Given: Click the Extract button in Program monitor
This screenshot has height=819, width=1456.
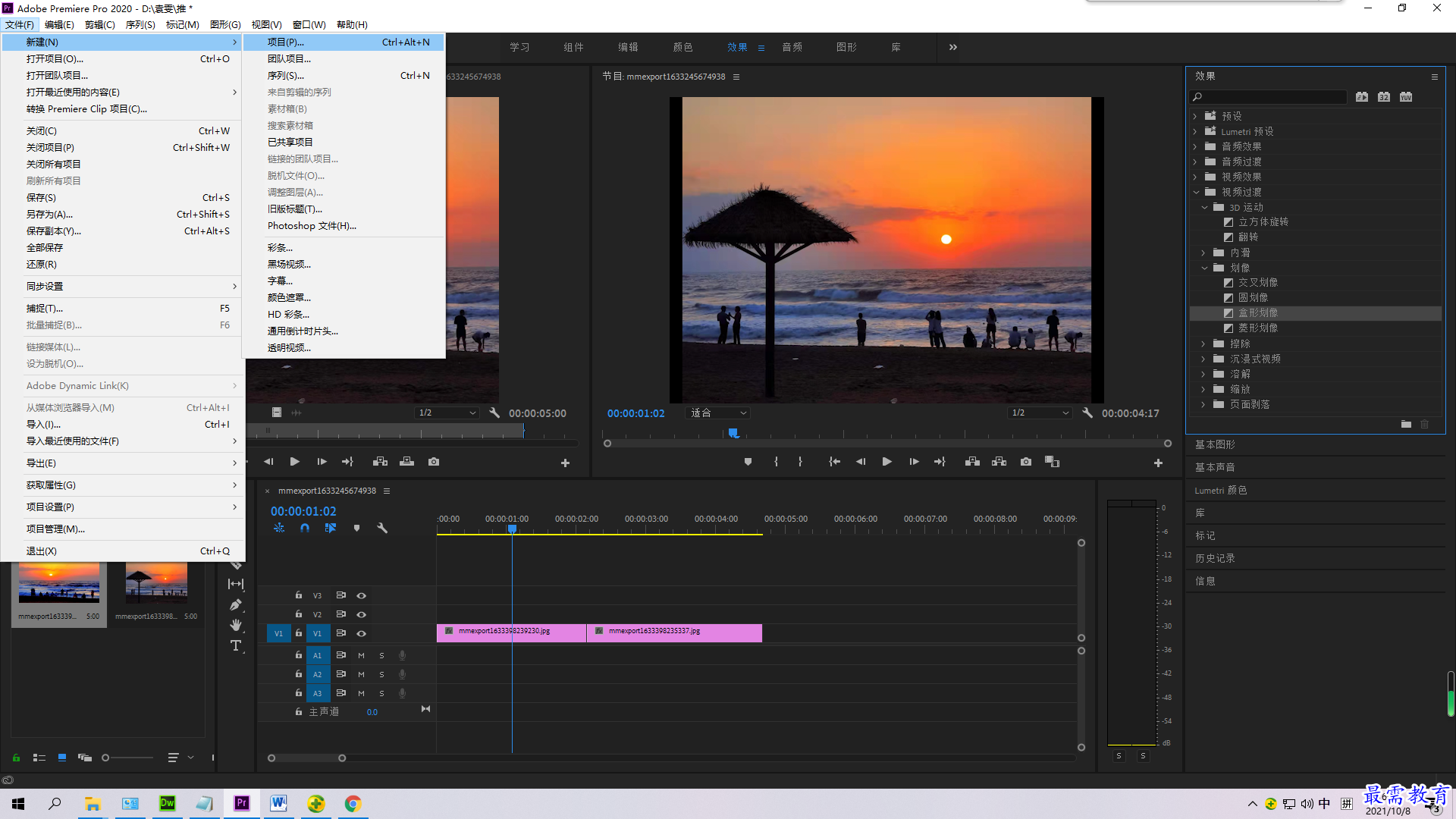Looking at the screenshot, I should click(x=999, y=462).
